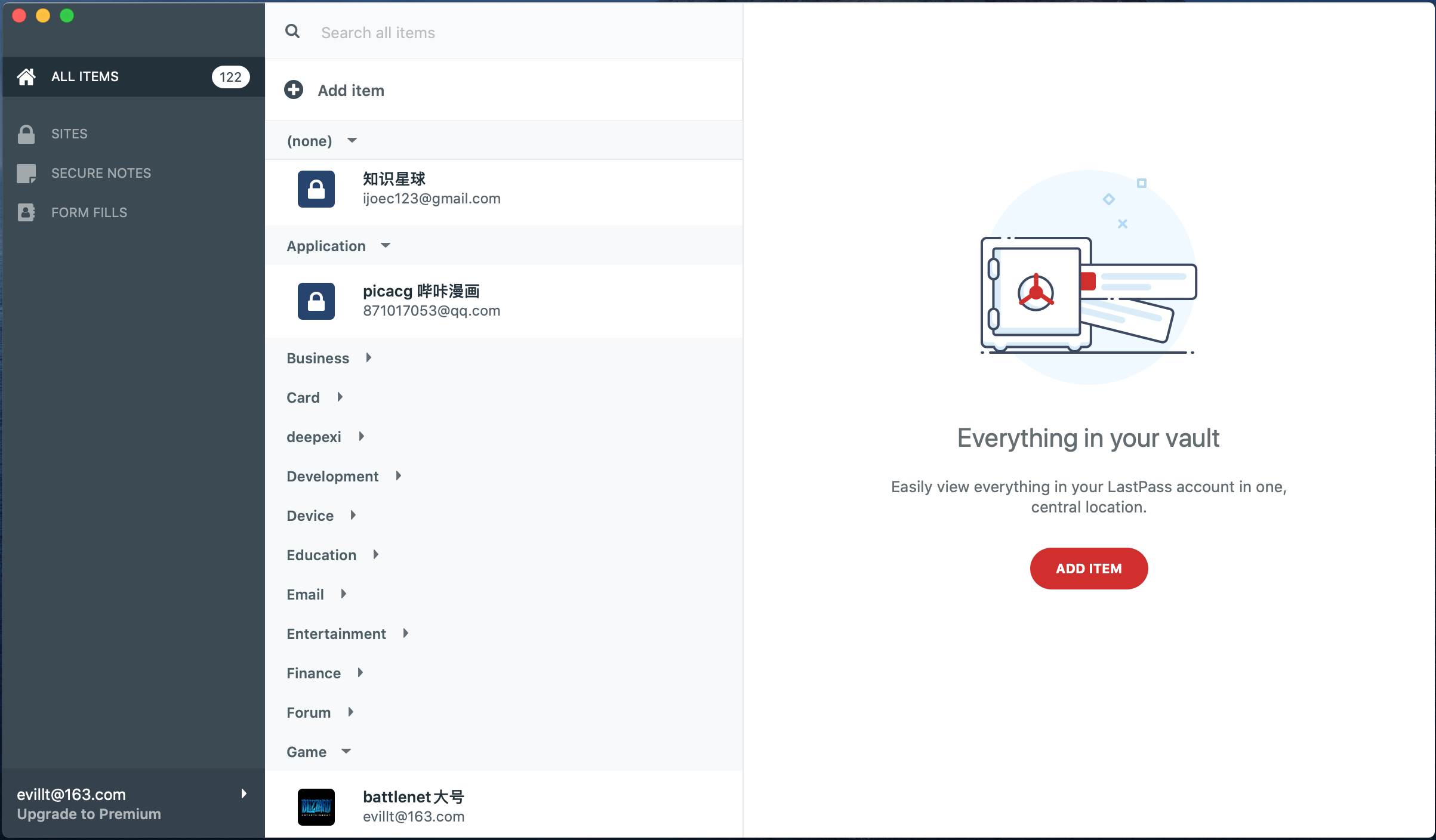Click the Blizzard icon for battlenet大号

pos(316,807)
